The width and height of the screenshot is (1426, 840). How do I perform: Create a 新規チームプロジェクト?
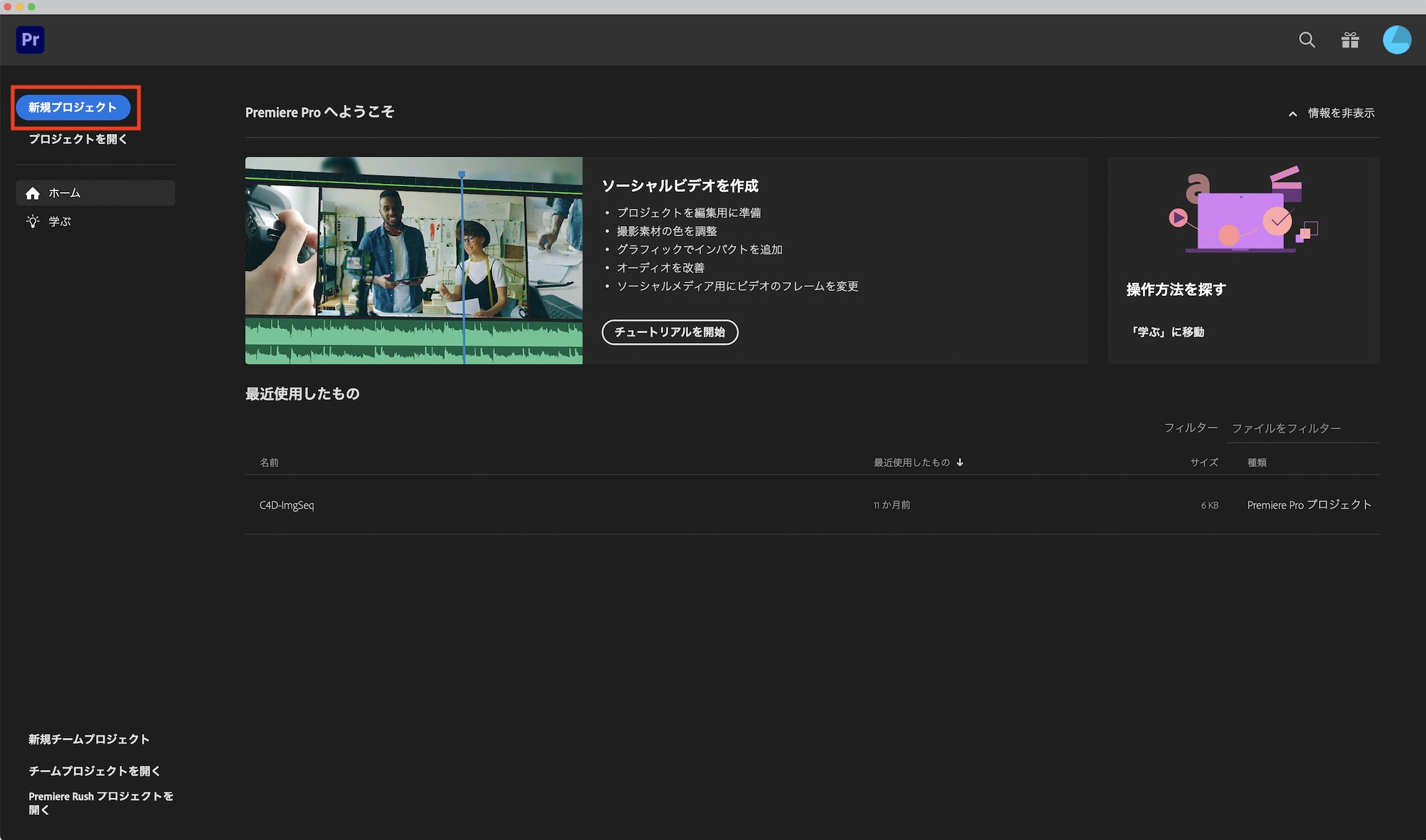88,739
